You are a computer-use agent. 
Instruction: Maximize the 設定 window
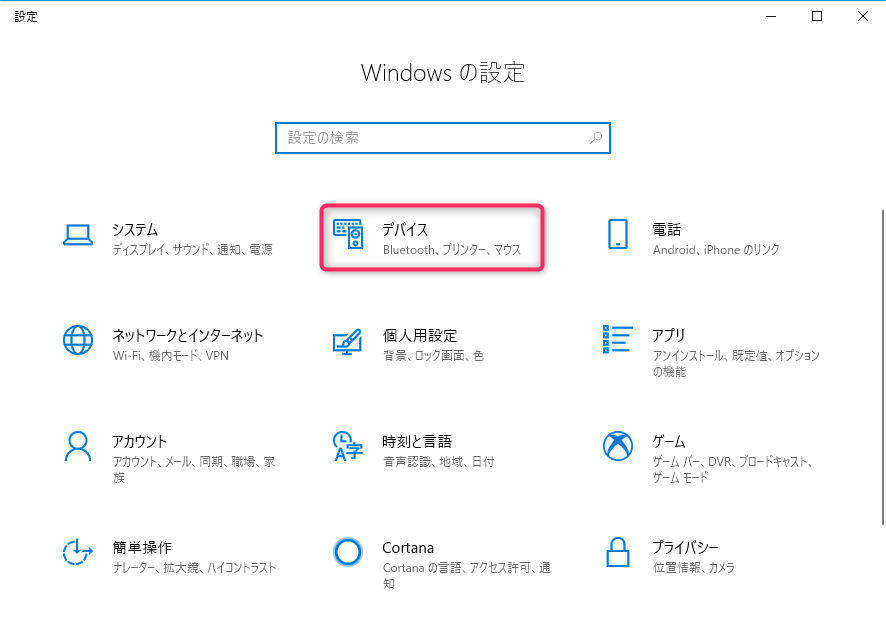click(x=817, y=16)
